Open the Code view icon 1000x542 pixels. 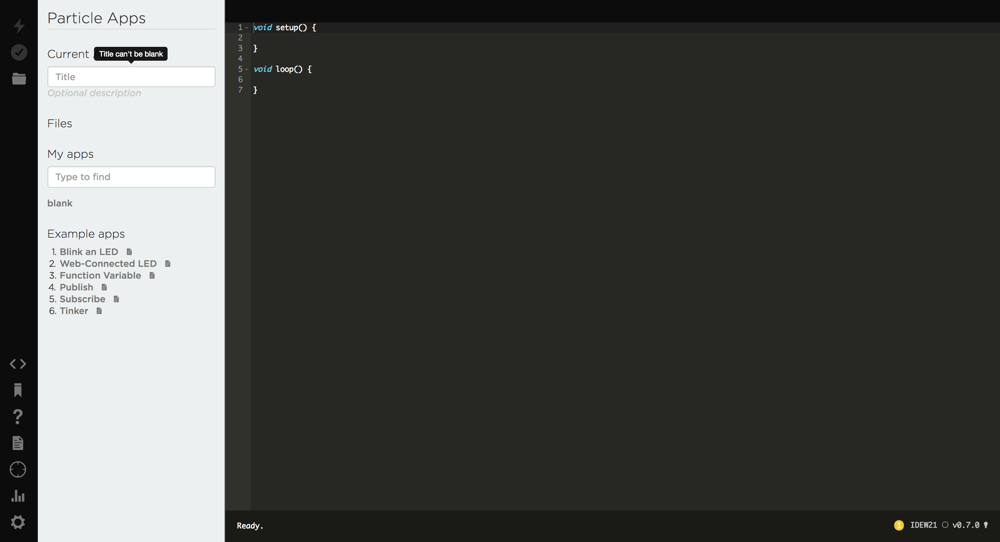pyautogui.click(x=18, y=364)
